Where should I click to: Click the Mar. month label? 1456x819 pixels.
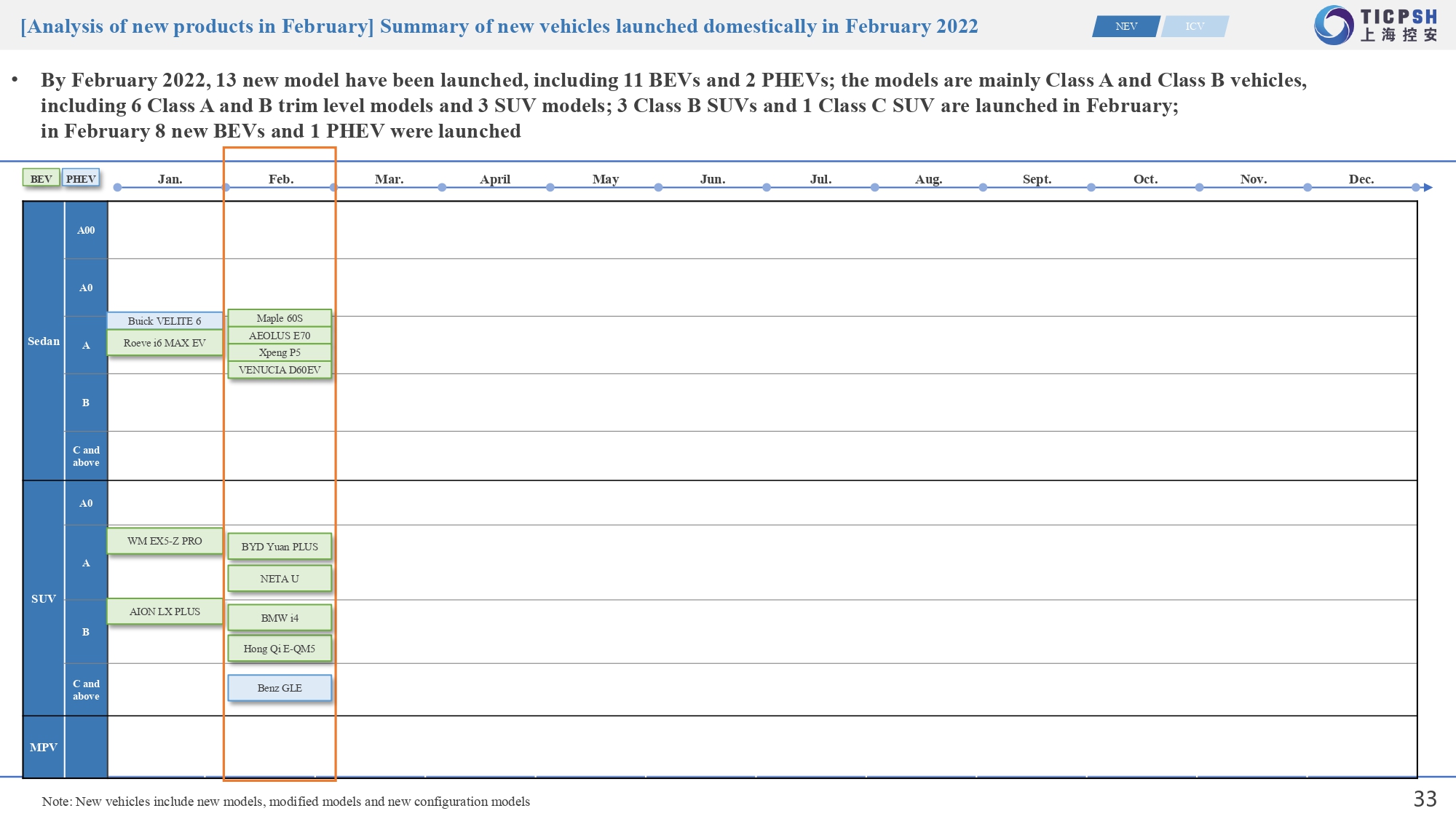[389, 179]
